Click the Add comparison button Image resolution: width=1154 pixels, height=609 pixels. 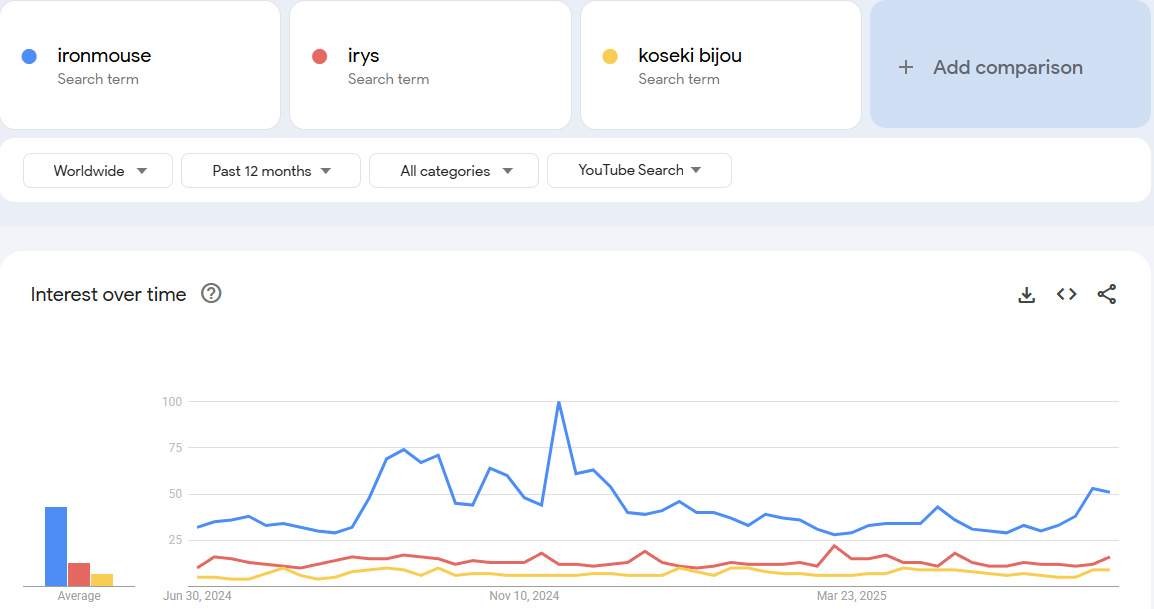[1009, 67]
